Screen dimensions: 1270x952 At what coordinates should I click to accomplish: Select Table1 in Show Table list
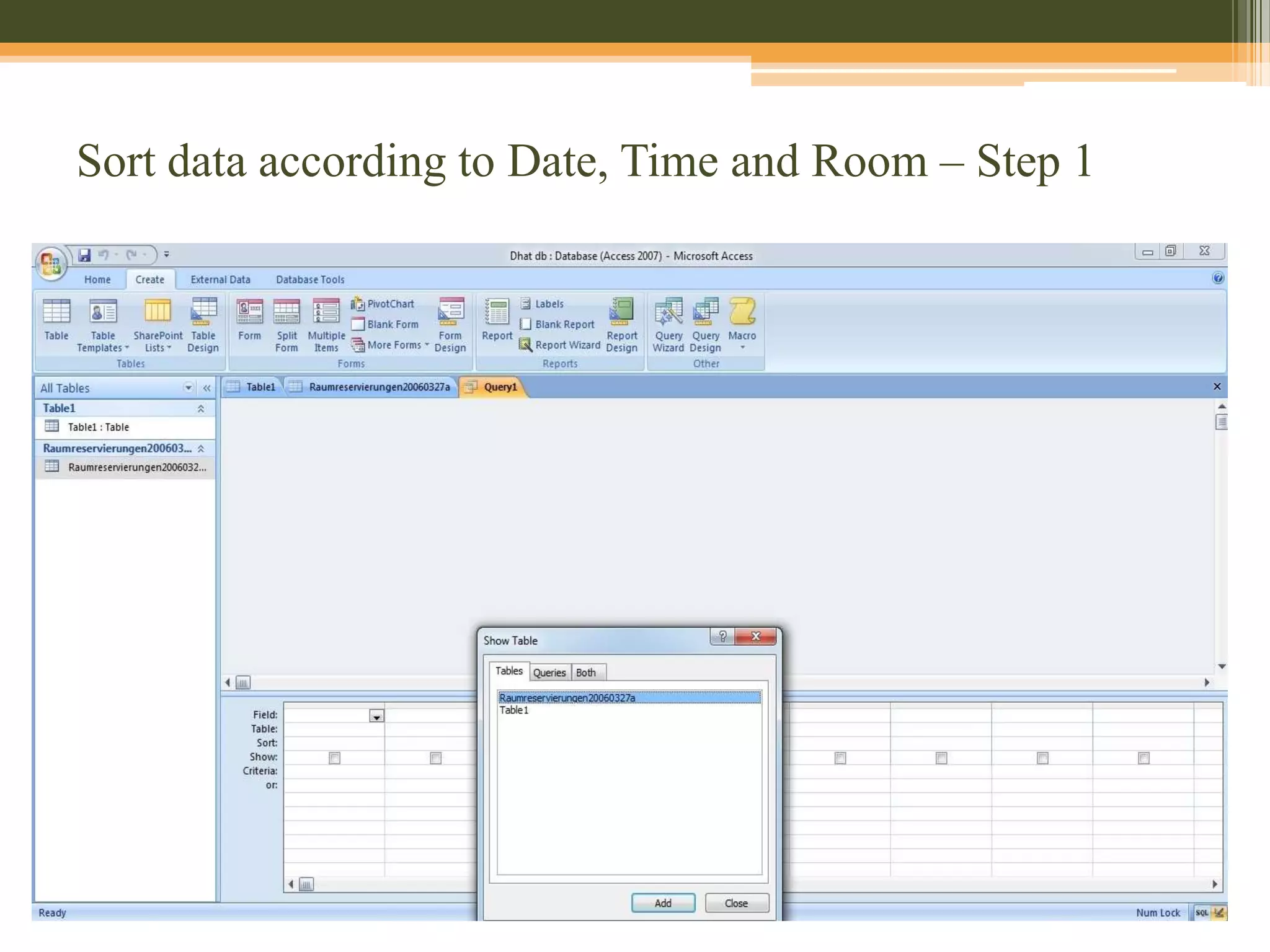point(514,710)
